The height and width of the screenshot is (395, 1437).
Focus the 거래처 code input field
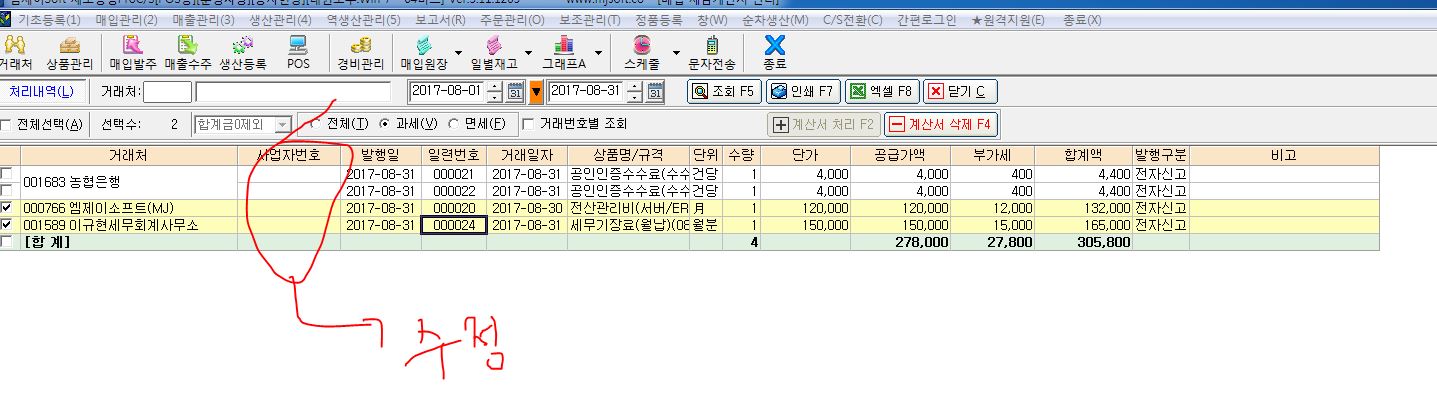(x=167, y=92)
